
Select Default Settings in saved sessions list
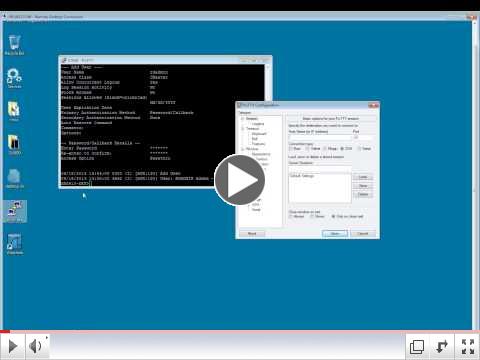(302, 176)
